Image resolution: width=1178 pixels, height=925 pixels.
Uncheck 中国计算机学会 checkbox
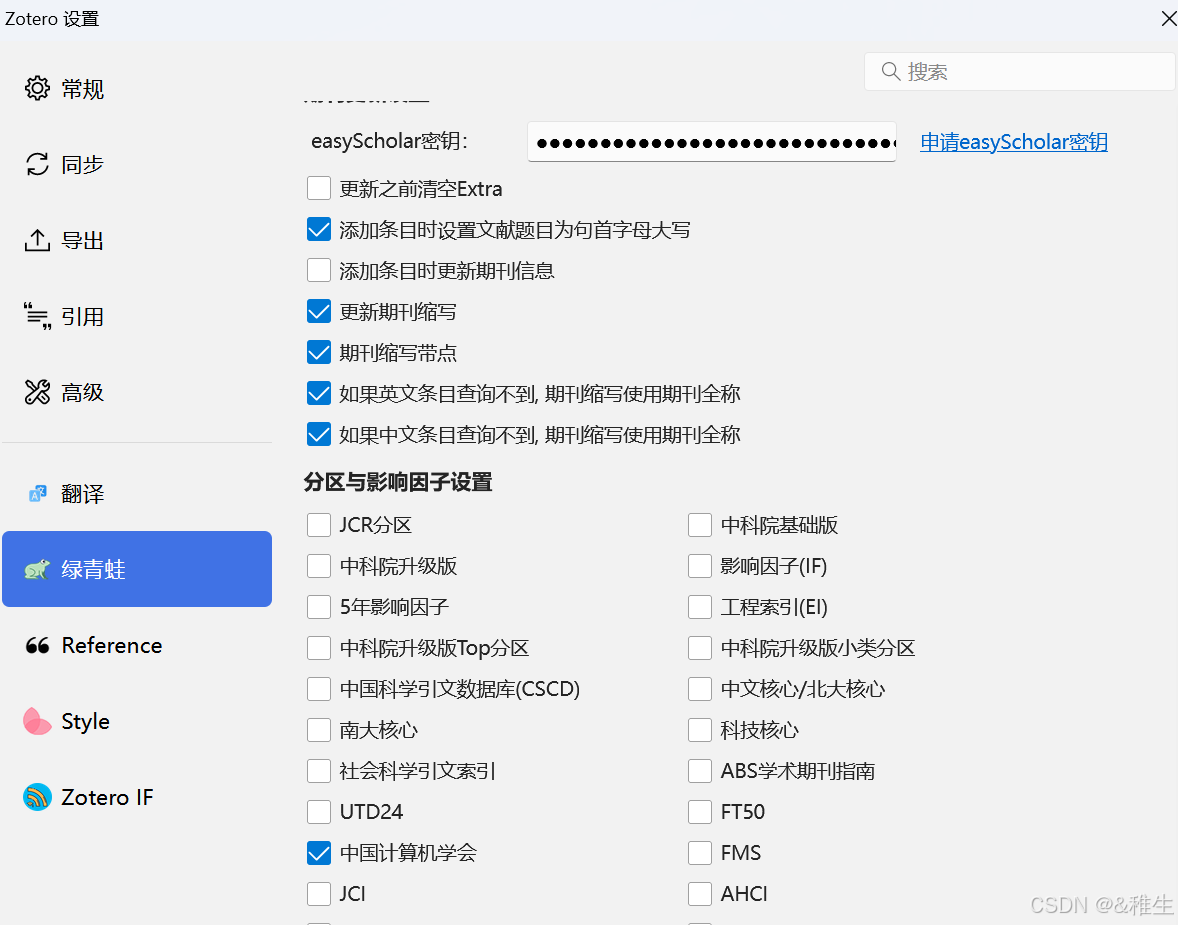[x=319, y=852]
